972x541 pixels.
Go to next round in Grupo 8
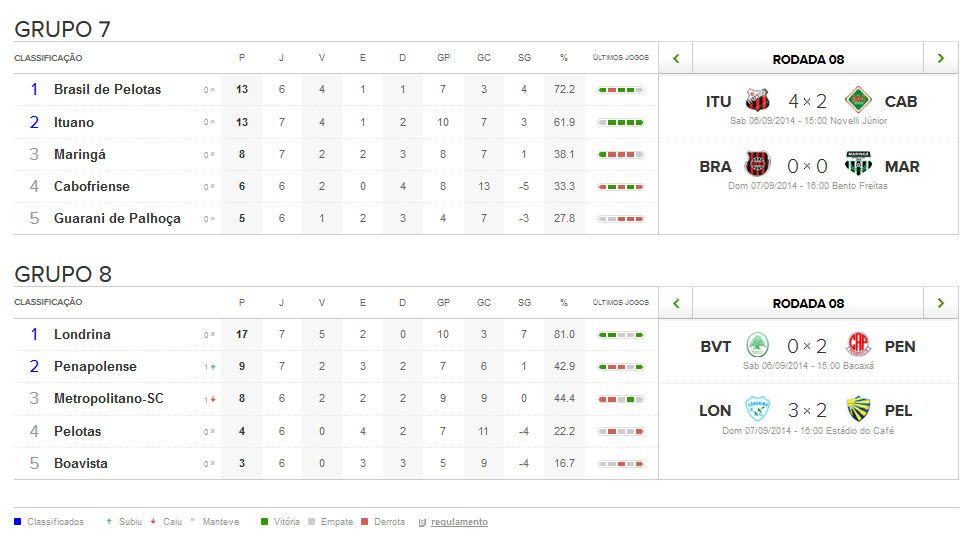pos(941,303)
